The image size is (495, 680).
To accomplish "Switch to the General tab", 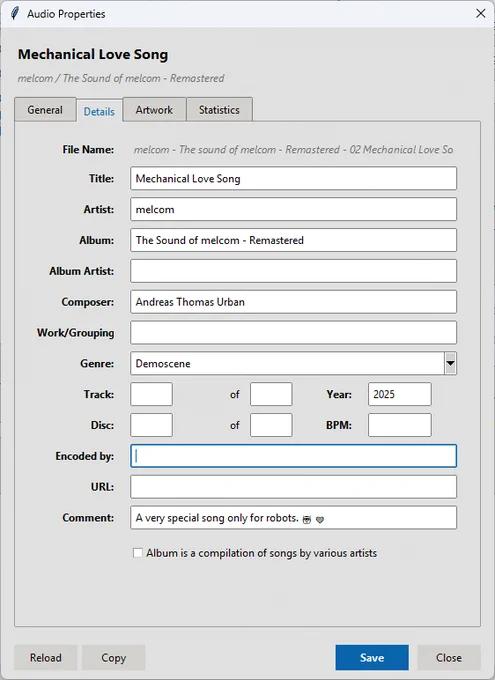I will click(x=45, y=110).
